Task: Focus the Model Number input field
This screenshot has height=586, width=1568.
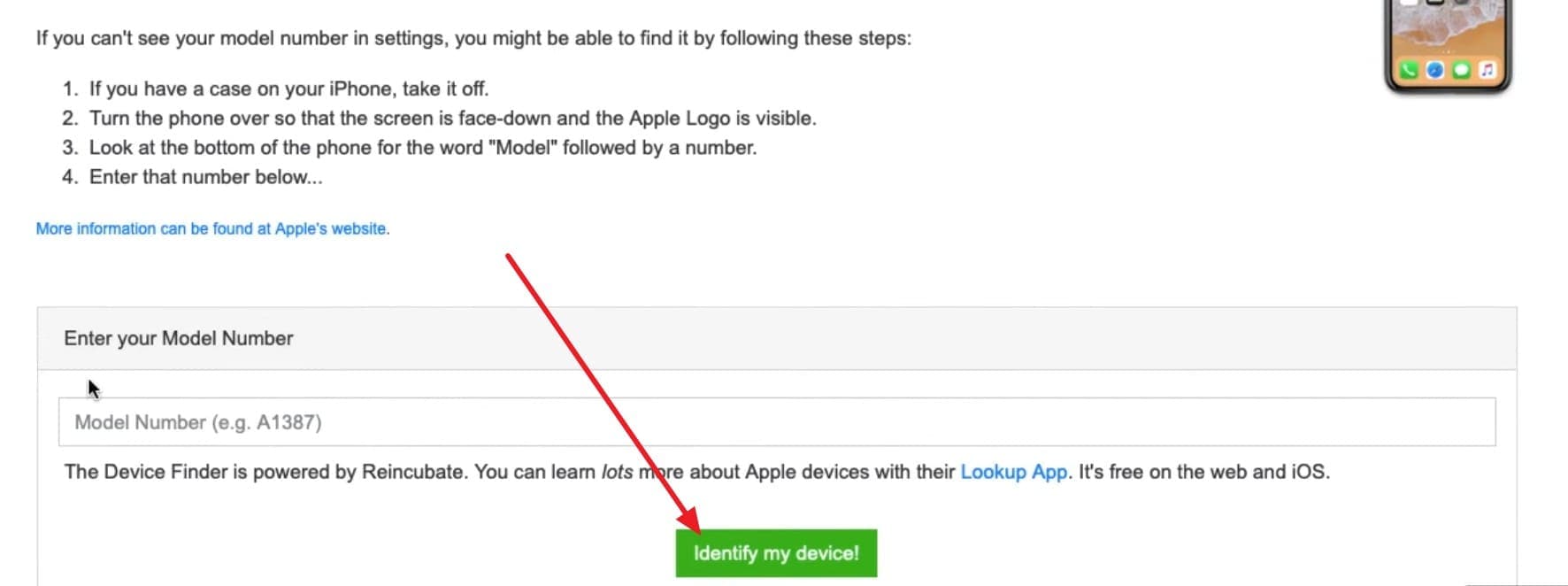Action: click(x=776, y=422)
